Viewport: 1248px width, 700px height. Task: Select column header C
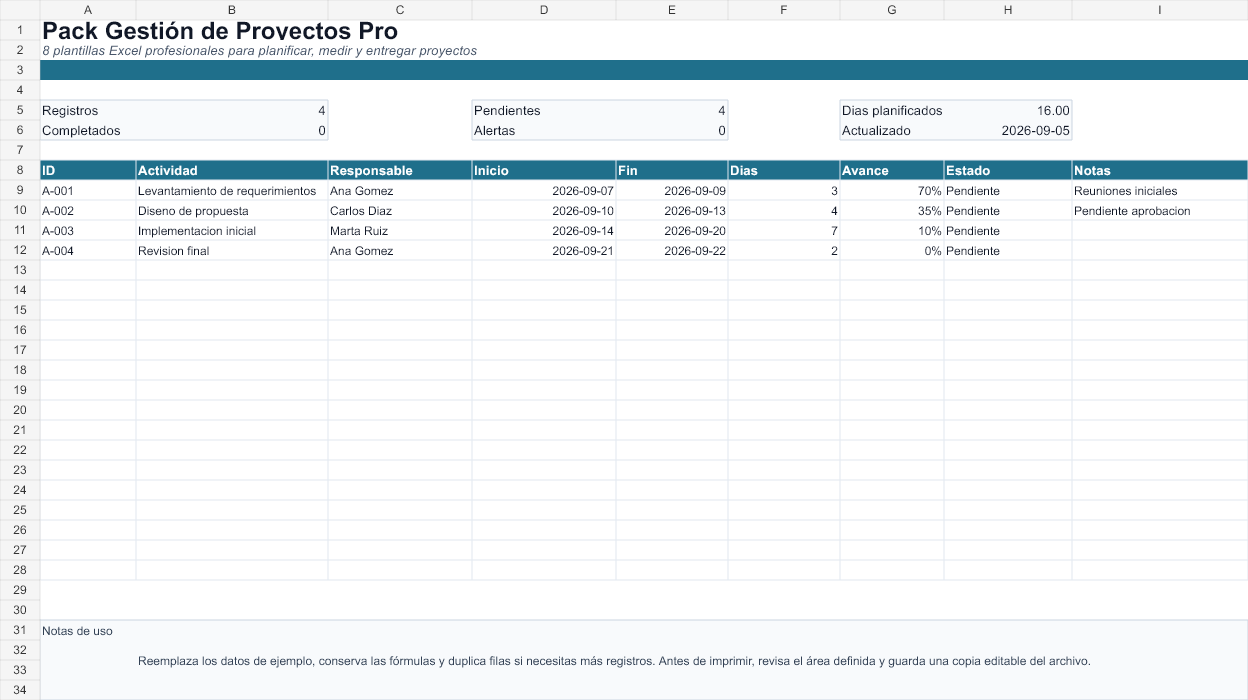(x=400, y=10)
